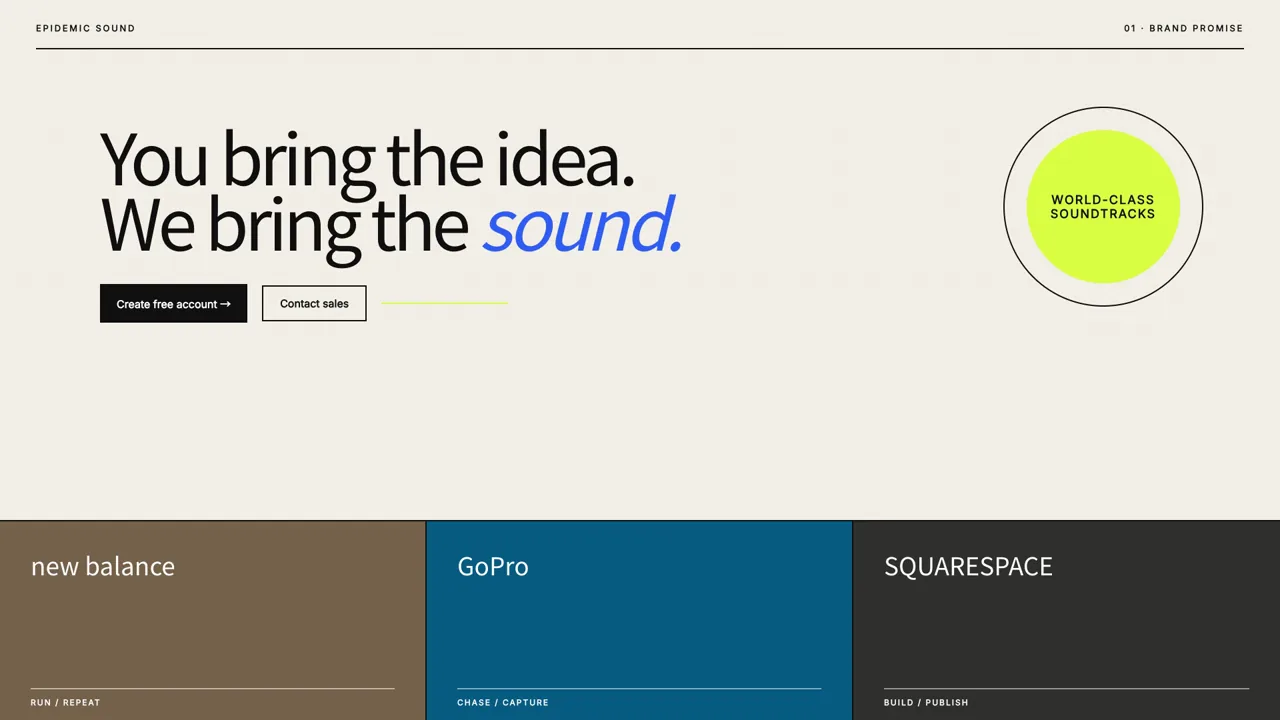
Task: Click the RUN / REPEAT caption
Action: click(x=65, y=702)
